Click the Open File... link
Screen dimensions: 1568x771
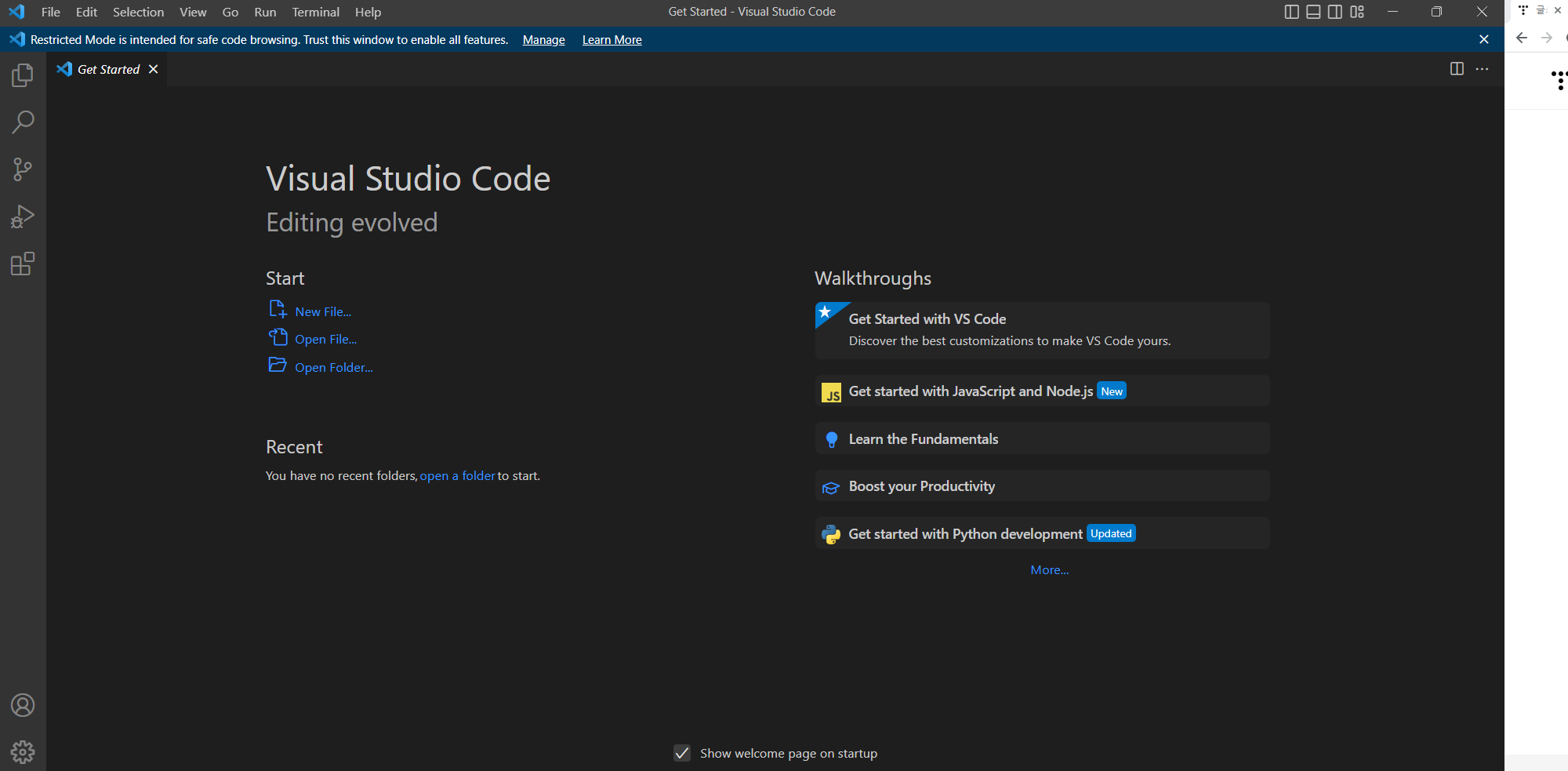click(326, 339)
